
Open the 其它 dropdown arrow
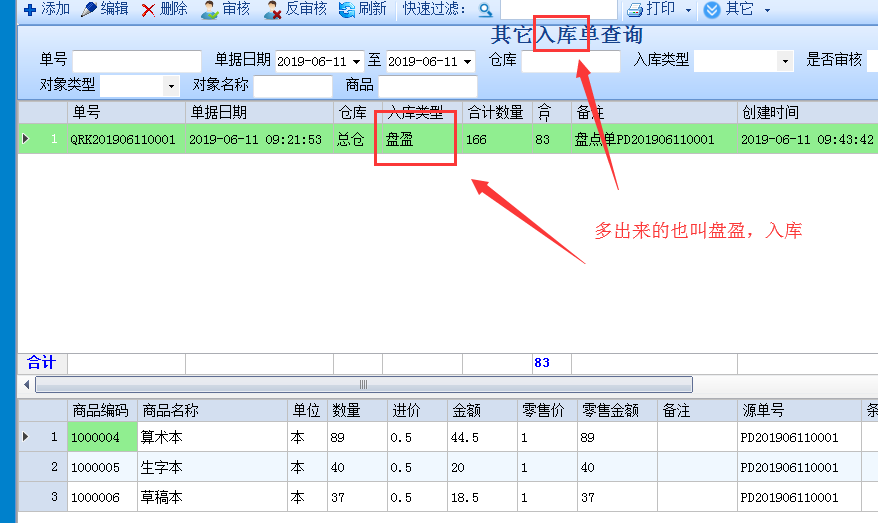tap(767, 10)
